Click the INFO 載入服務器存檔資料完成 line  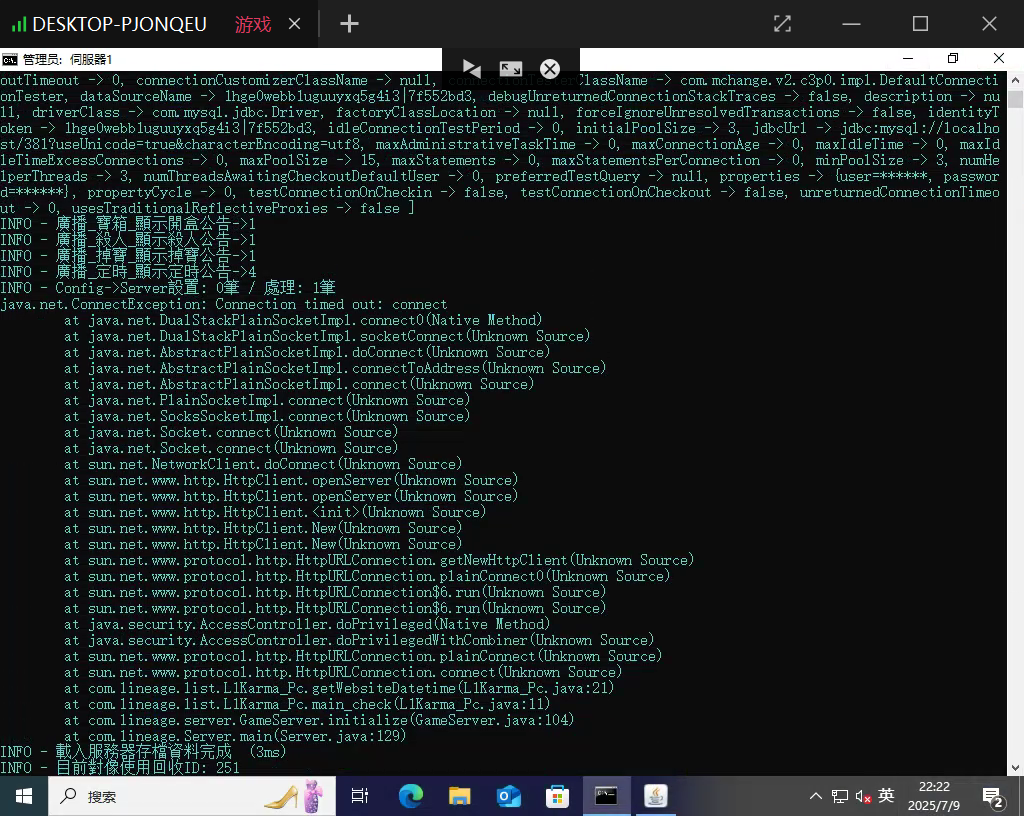click(x=144, y=752)
